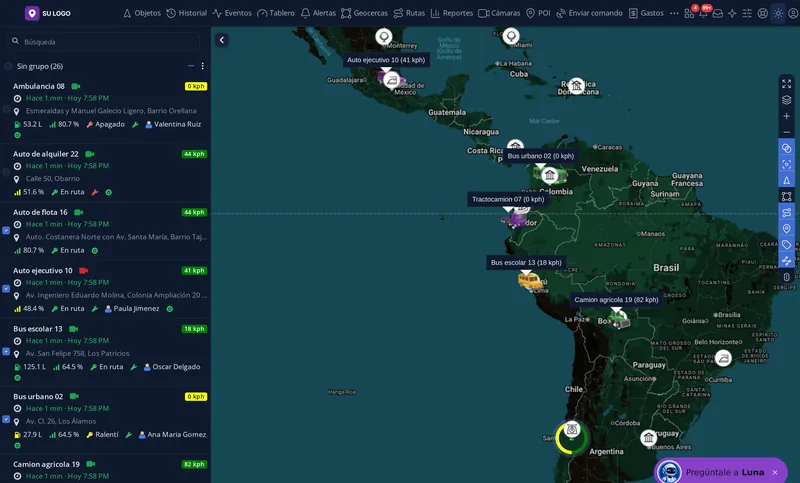This screenshot has height=483, width=800.
Task: Click the red wrench on Auto de alquiler 22
Action: (x=94, y=192)
